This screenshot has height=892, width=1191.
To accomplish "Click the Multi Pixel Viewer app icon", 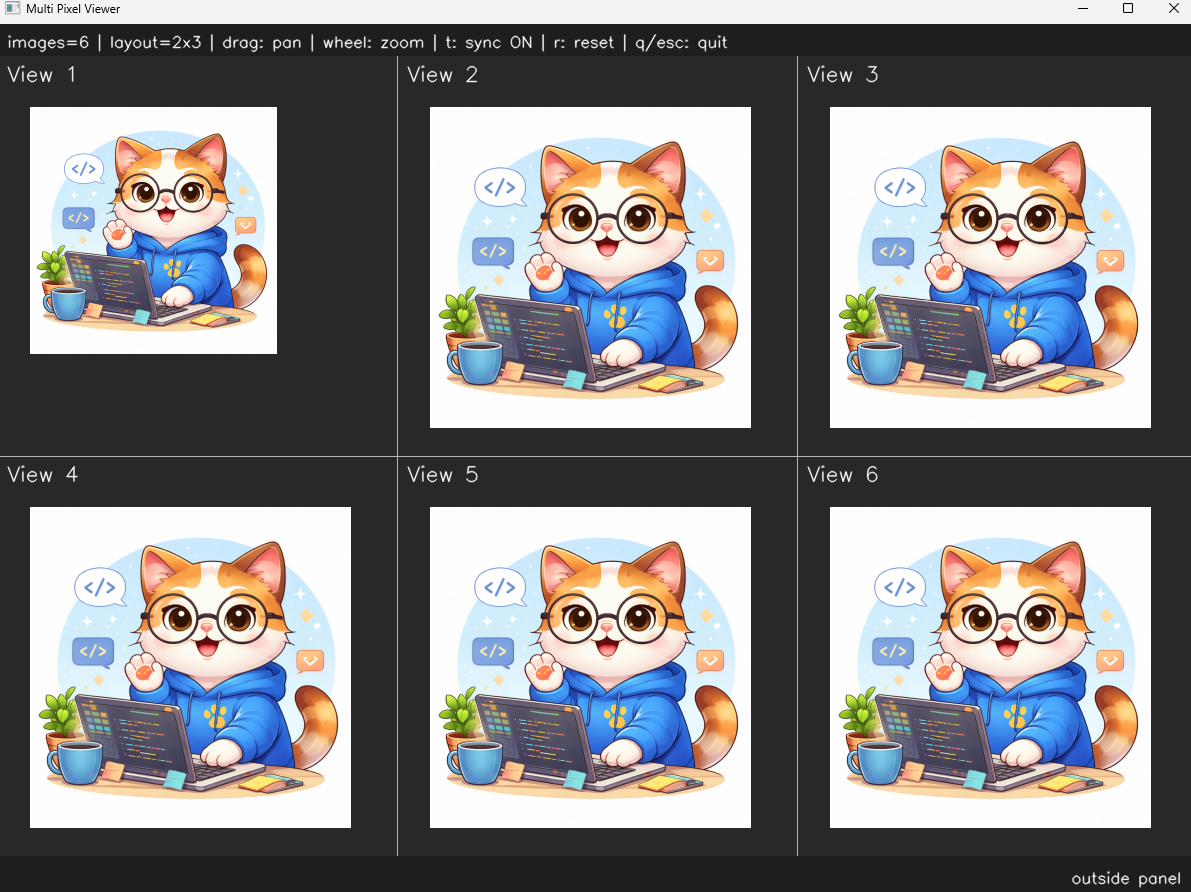I will click(12, 8).
